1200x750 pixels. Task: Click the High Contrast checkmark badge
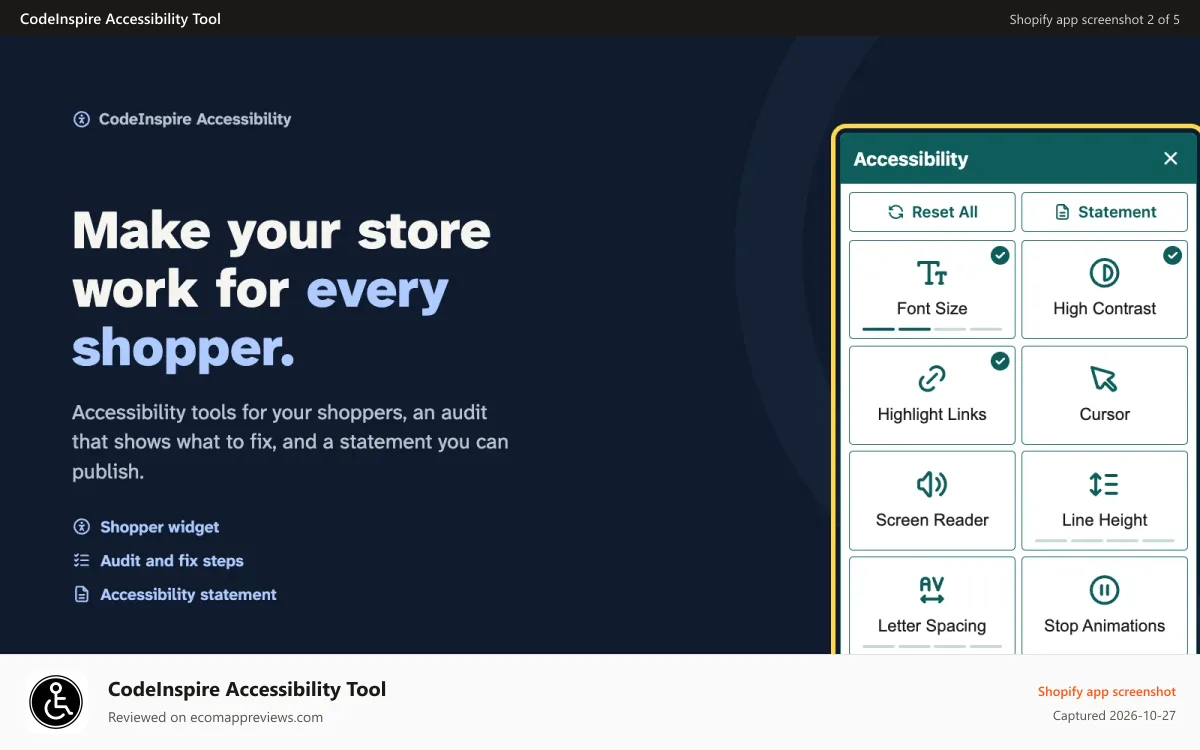coord(1172,256)
